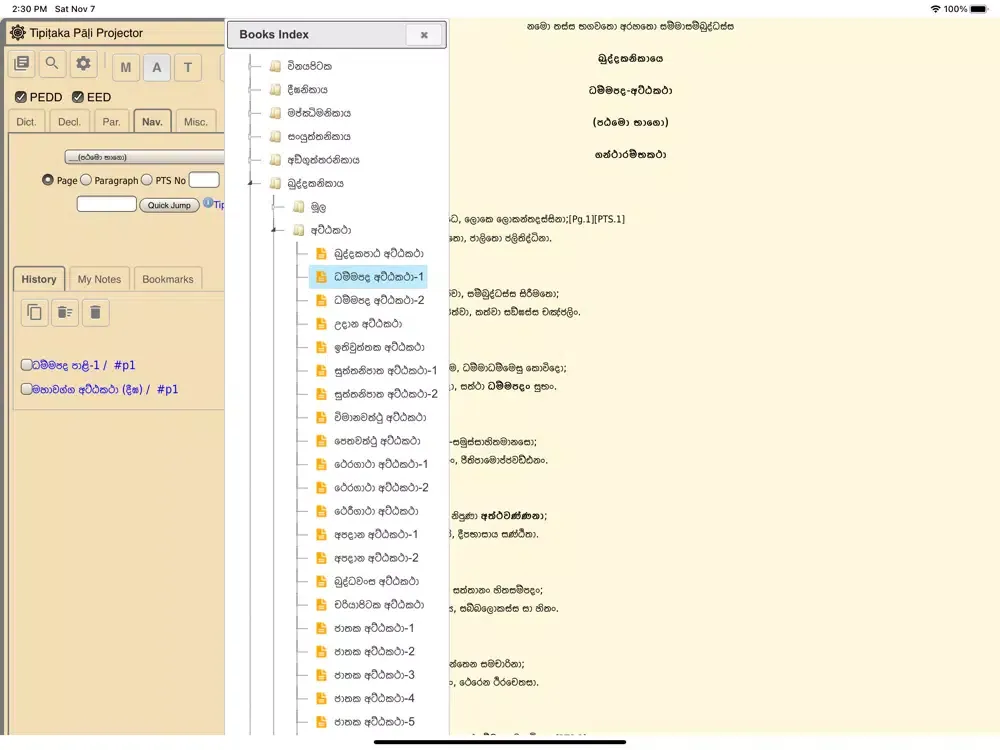Click the copy history items icon
The width and height of the screenshot is (1000, 750).
34,312
